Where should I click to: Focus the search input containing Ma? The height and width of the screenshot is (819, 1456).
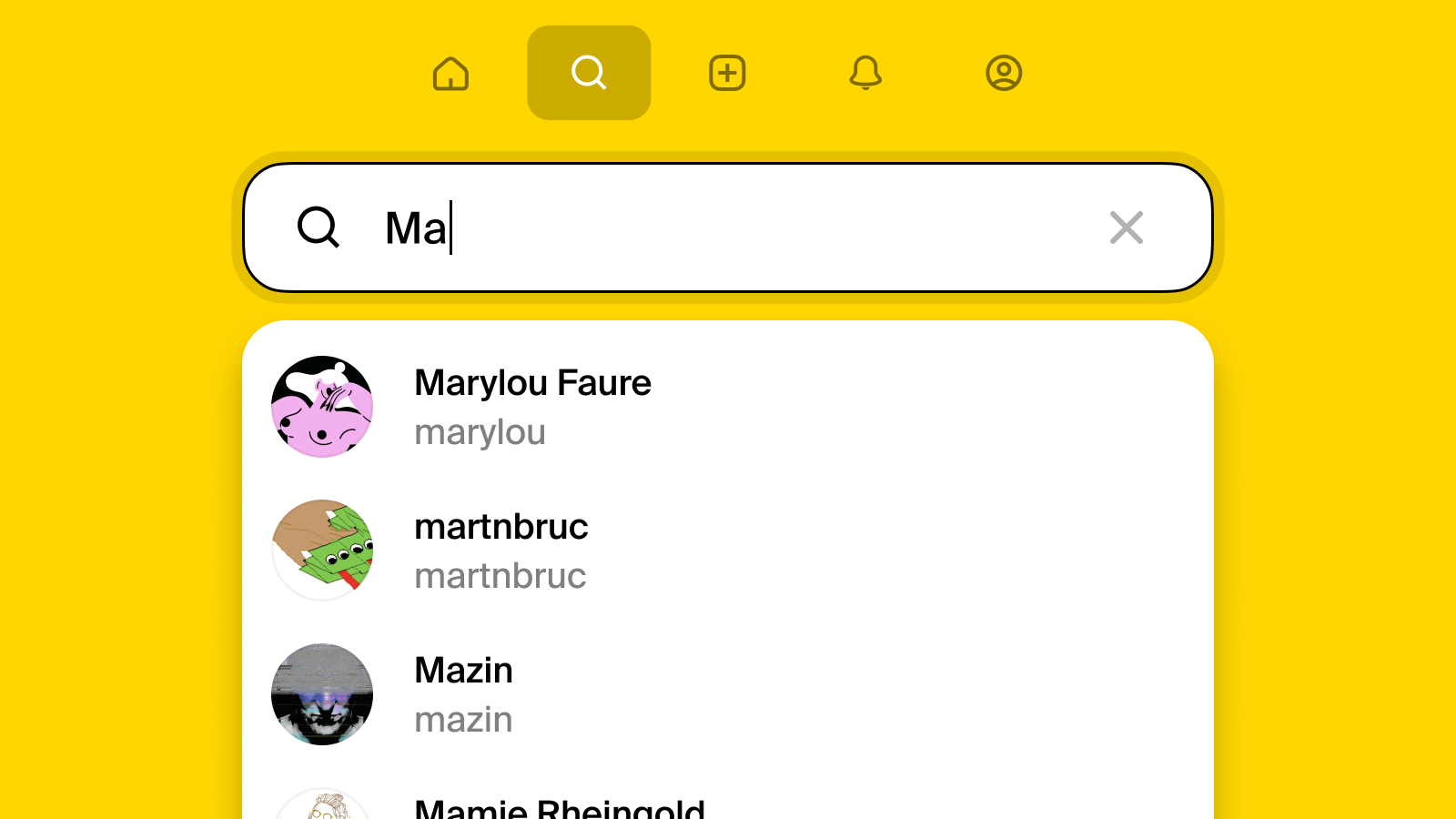pos(728,227)
